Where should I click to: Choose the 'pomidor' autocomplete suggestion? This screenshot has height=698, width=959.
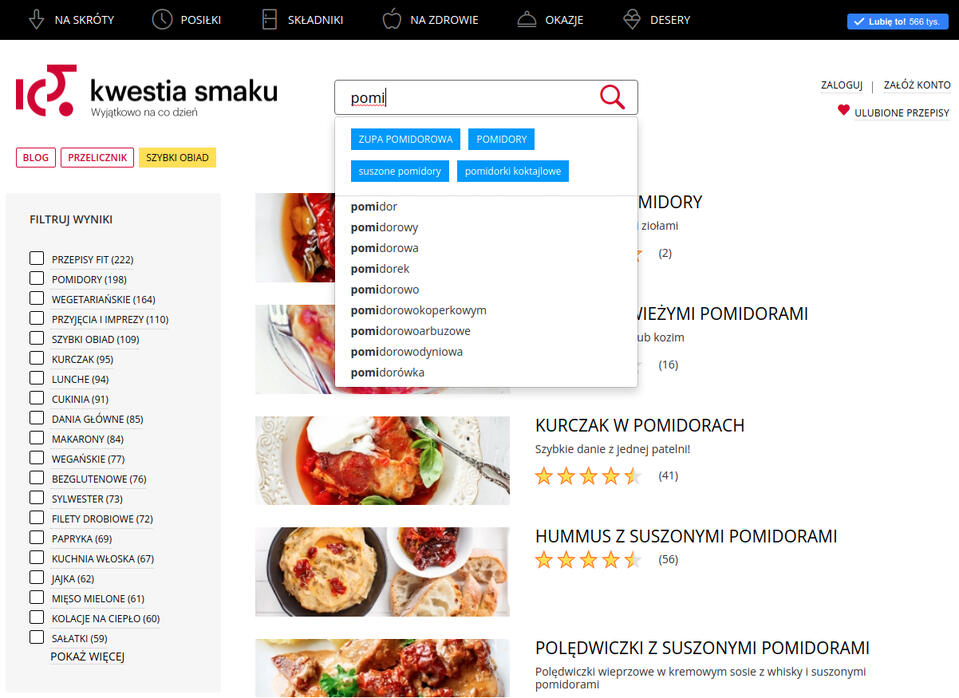point(486,207)
